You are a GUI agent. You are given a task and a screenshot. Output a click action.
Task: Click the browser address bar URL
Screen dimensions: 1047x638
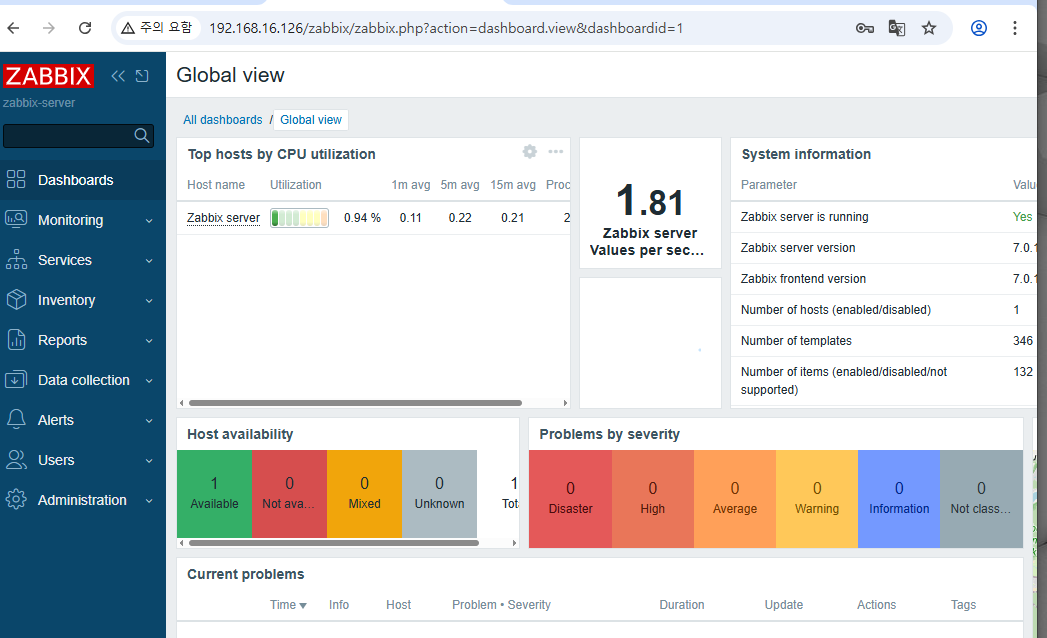(x=446, y=28)
